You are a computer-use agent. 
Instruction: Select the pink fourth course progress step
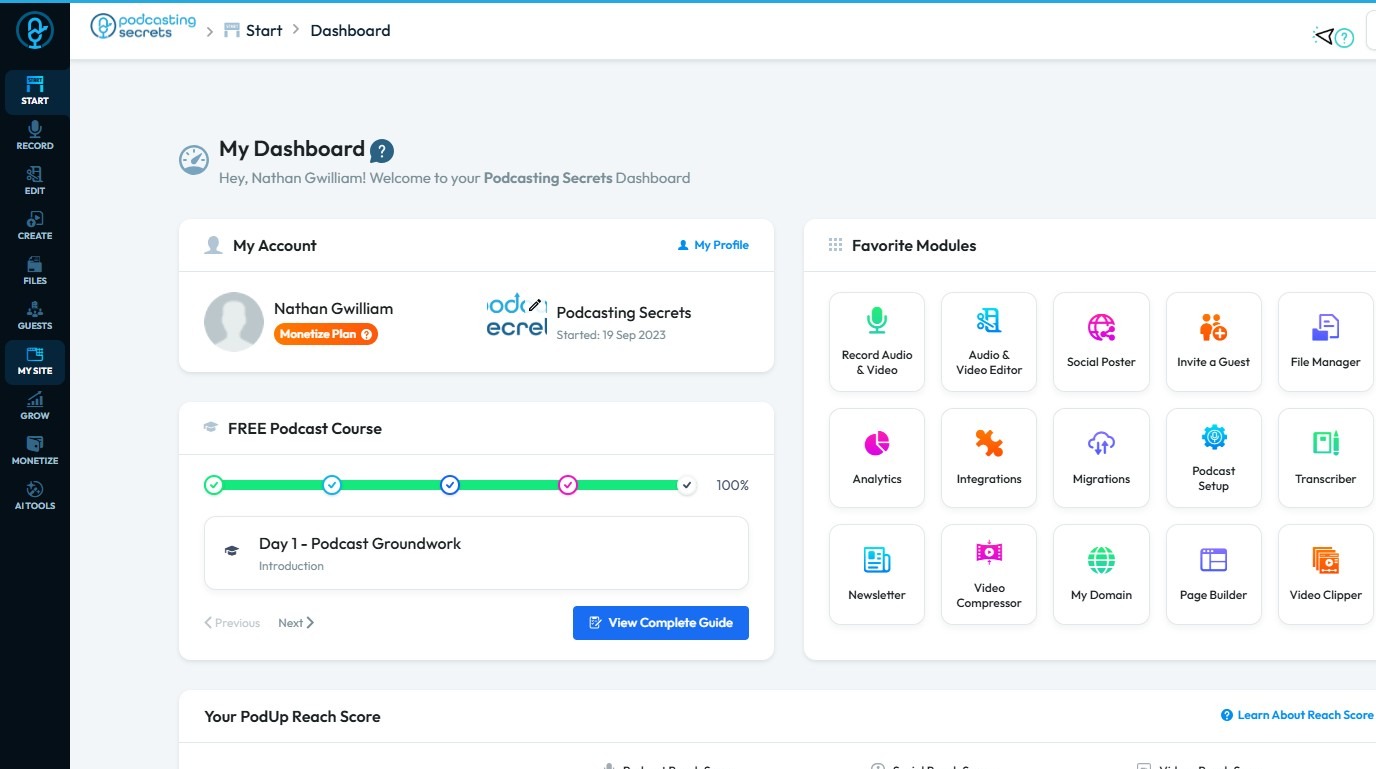568,485
